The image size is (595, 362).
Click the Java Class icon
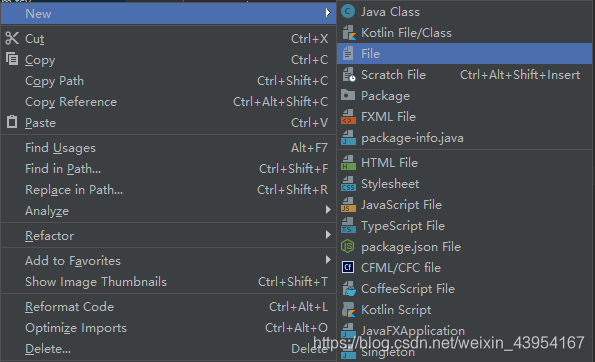pos(348,12)
